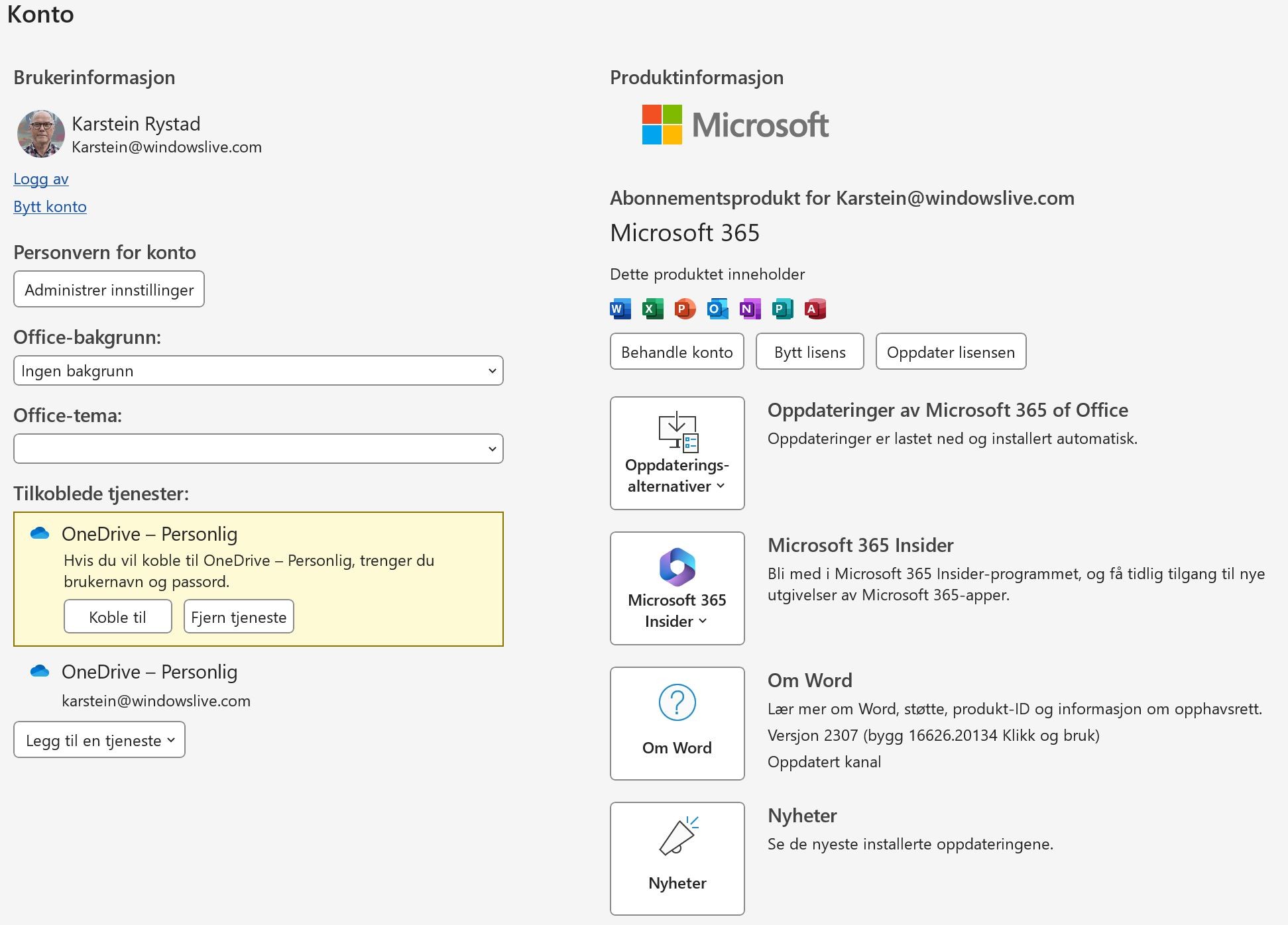Screen dimensions: 1288x925
Task: Click the Logg av link
Action: point(41,179)
